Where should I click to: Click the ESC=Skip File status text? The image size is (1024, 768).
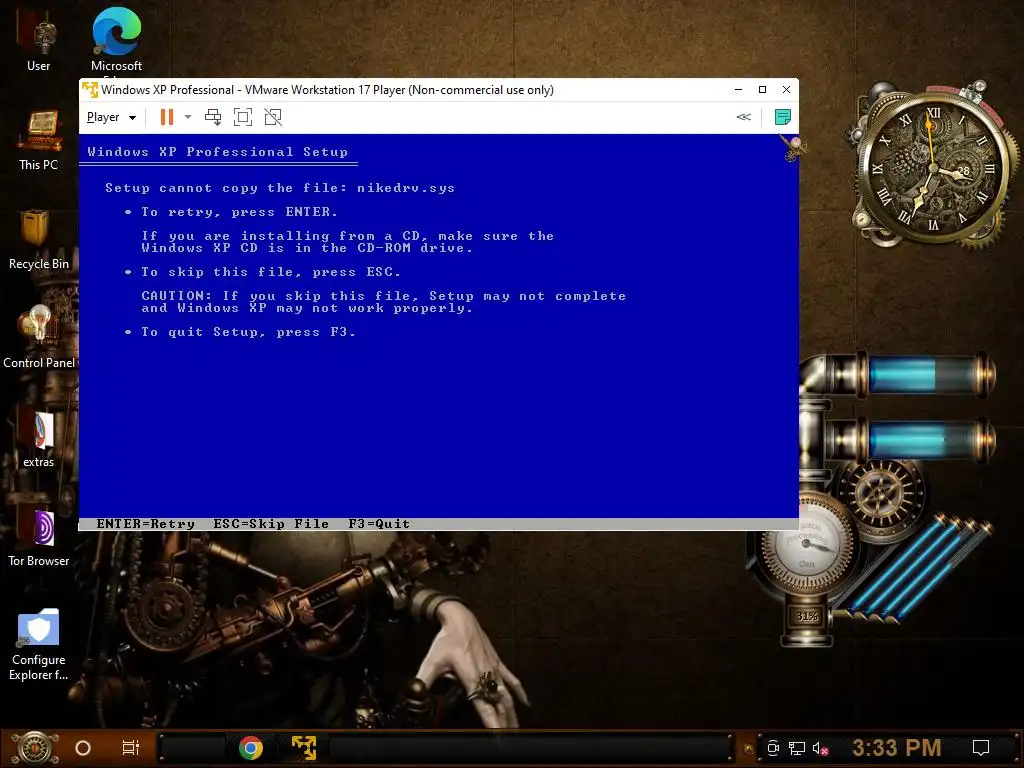click(x=271, y=524)
